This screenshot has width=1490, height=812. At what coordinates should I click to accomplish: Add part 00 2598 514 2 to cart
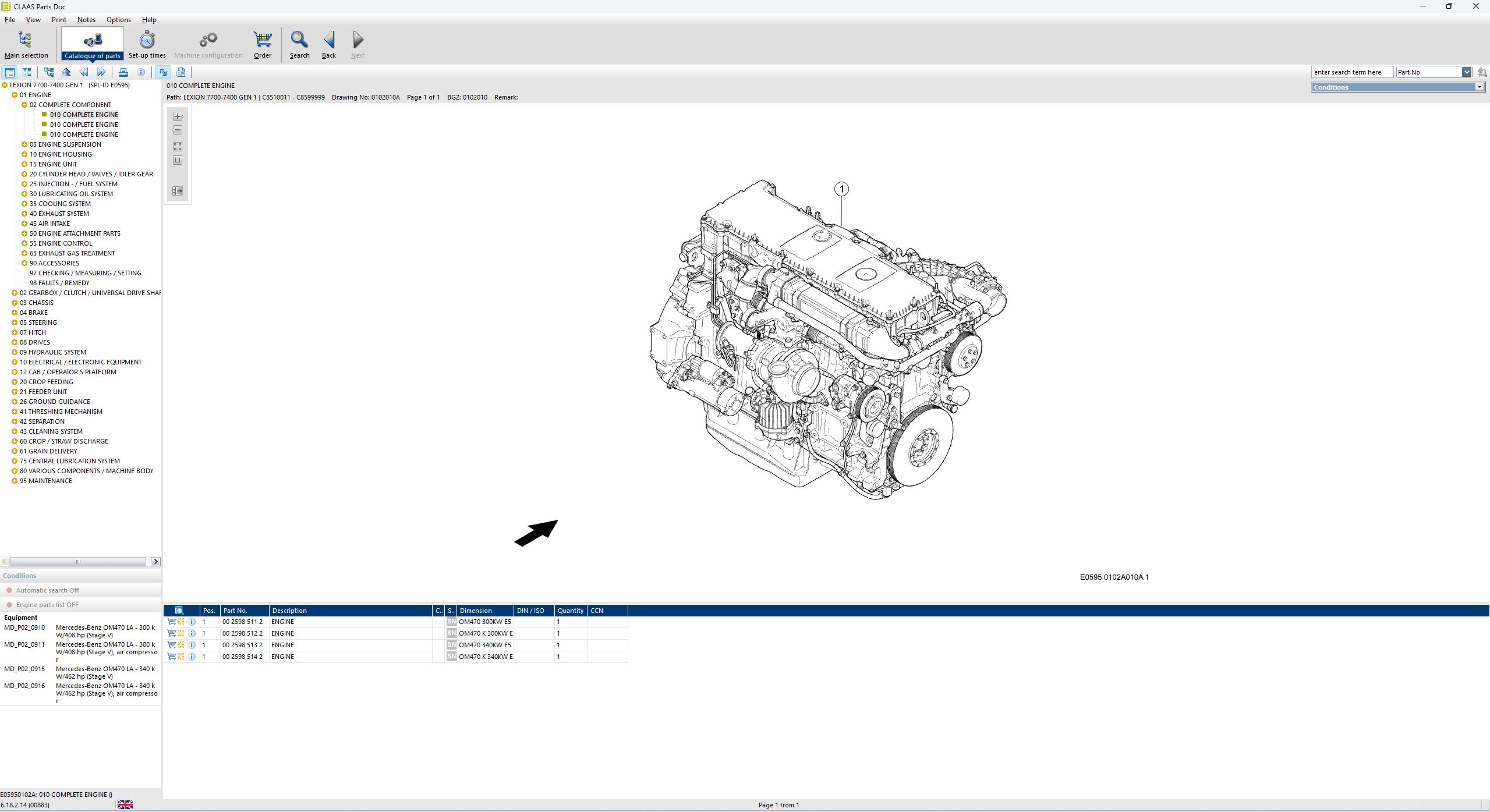tap(172, 657)
